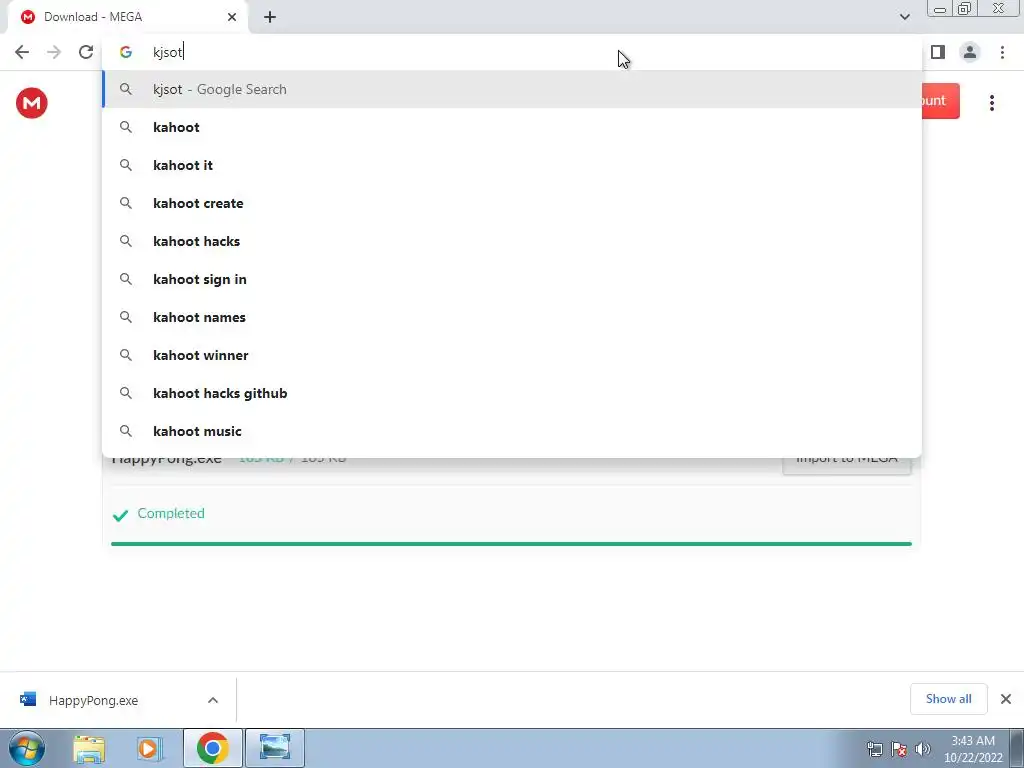The height and width of the screenshot is (768, 1024).
Task: Select the 'kahoot music' suggestion
Action: (x=512, y=430)
